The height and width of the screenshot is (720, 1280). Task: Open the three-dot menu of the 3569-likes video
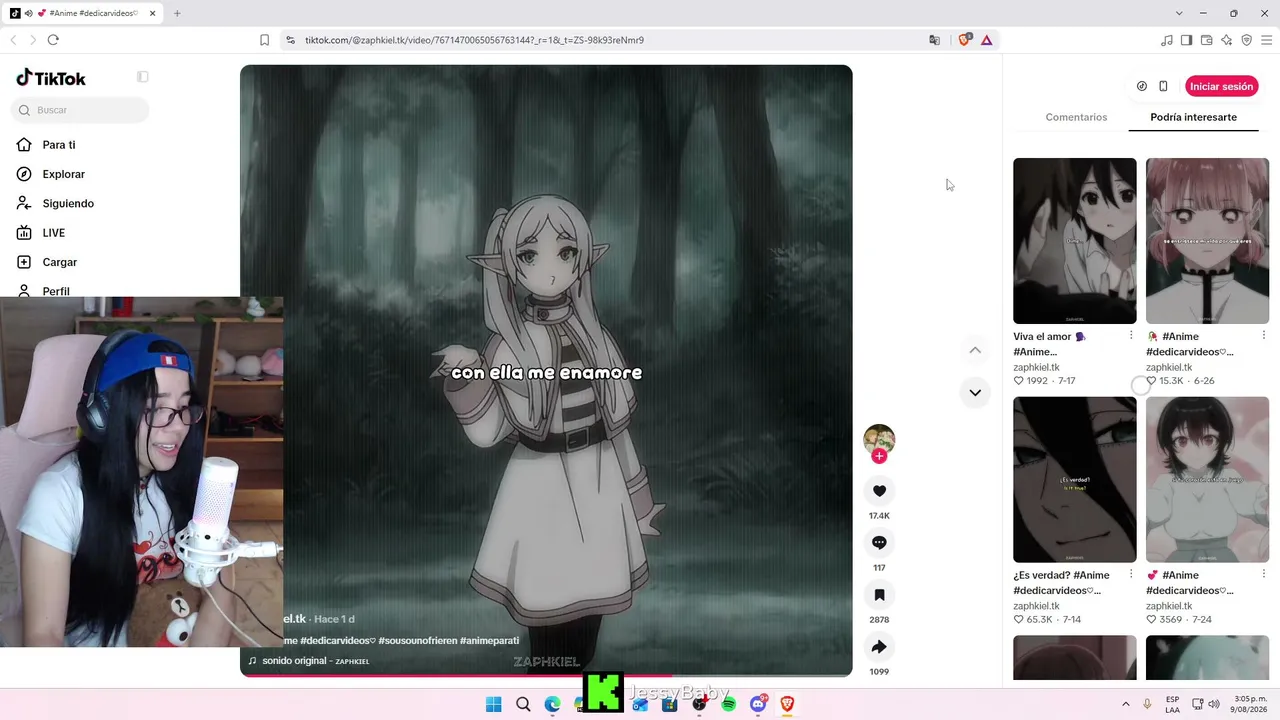[1263, 575]
